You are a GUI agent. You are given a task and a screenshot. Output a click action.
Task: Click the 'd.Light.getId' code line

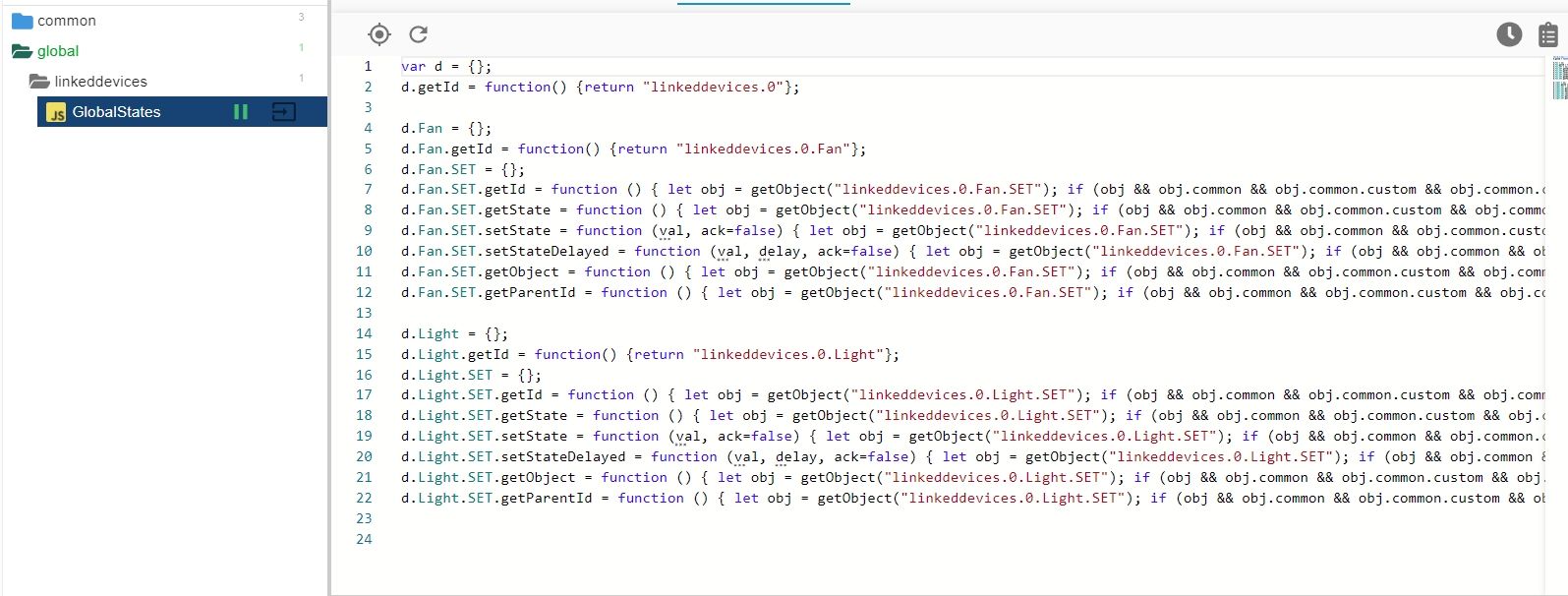pyautogui.click(x=650, y=354)
